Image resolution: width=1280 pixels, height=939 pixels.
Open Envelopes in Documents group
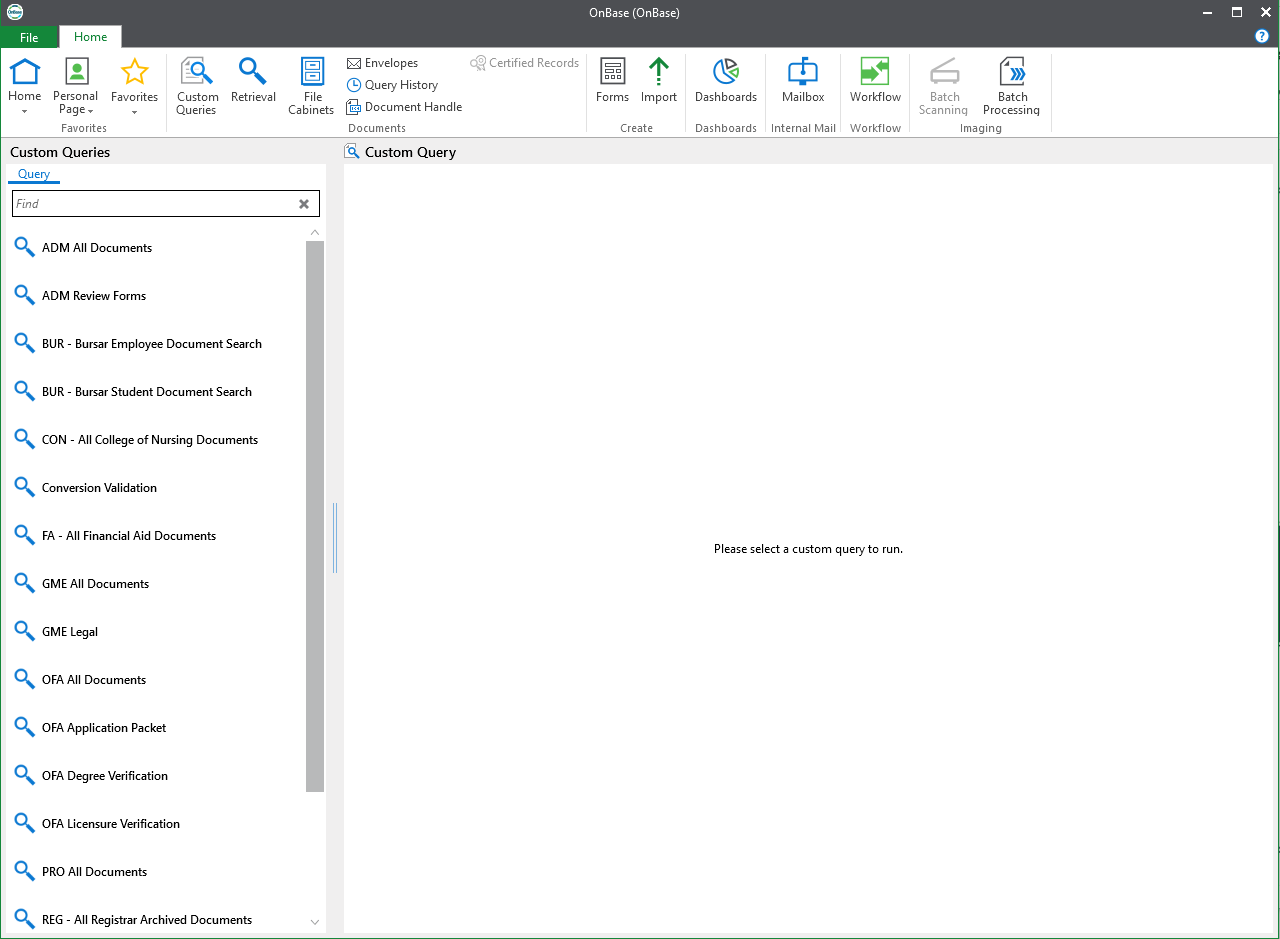[x=383, y=63]
